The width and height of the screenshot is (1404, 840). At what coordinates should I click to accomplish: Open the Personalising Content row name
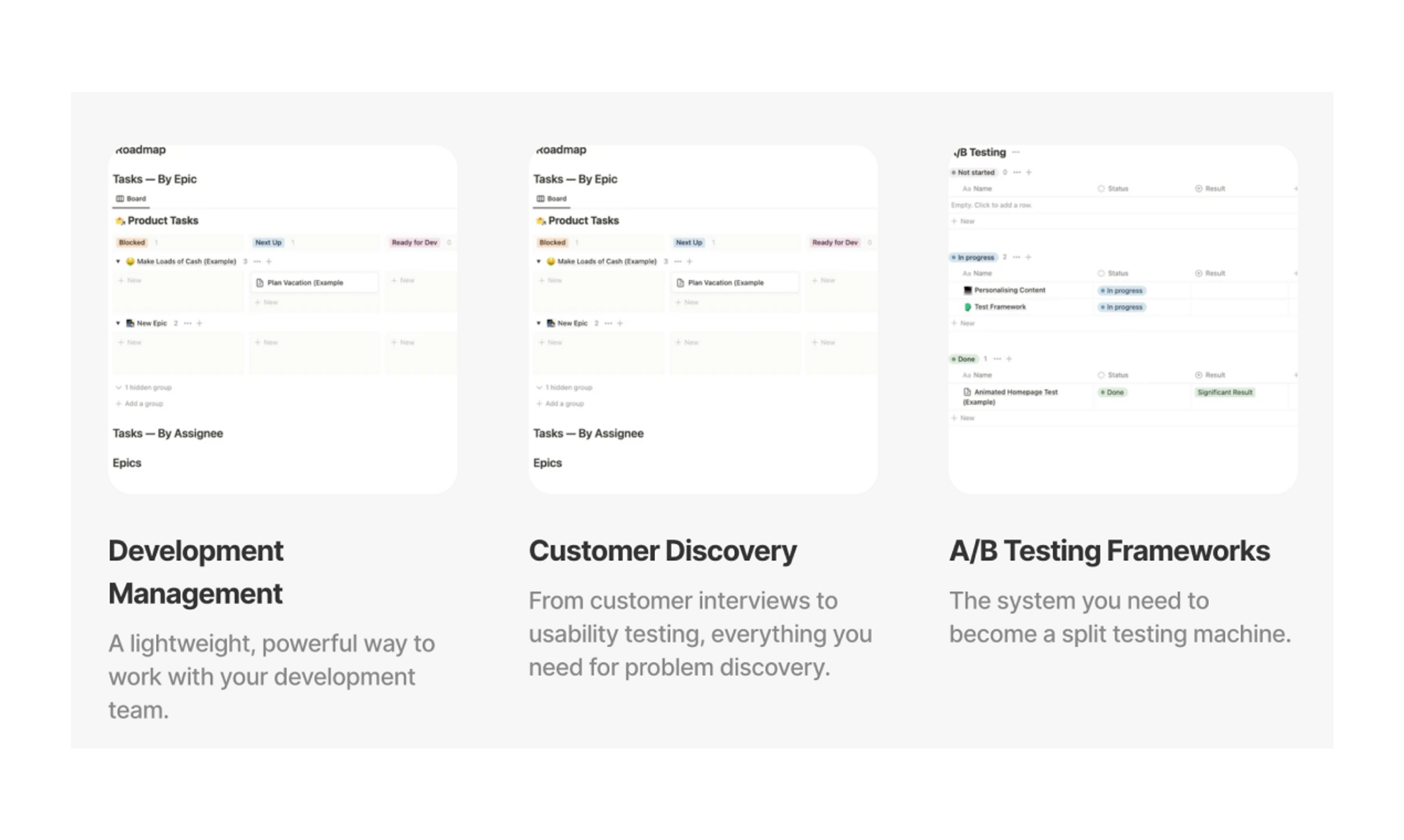(1009, 291)
